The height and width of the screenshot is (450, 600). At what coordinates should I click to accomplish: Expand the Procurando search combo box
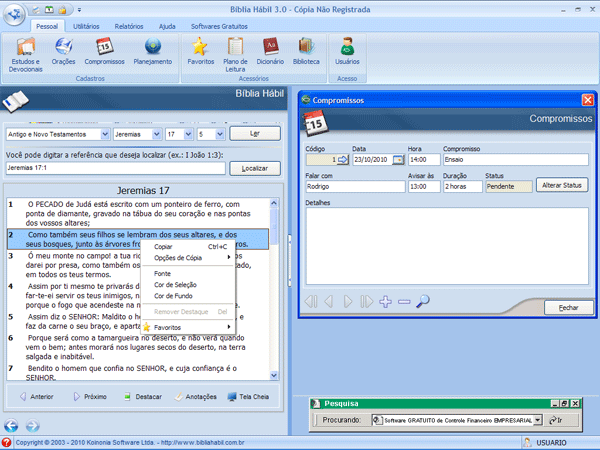coord(537,421)
